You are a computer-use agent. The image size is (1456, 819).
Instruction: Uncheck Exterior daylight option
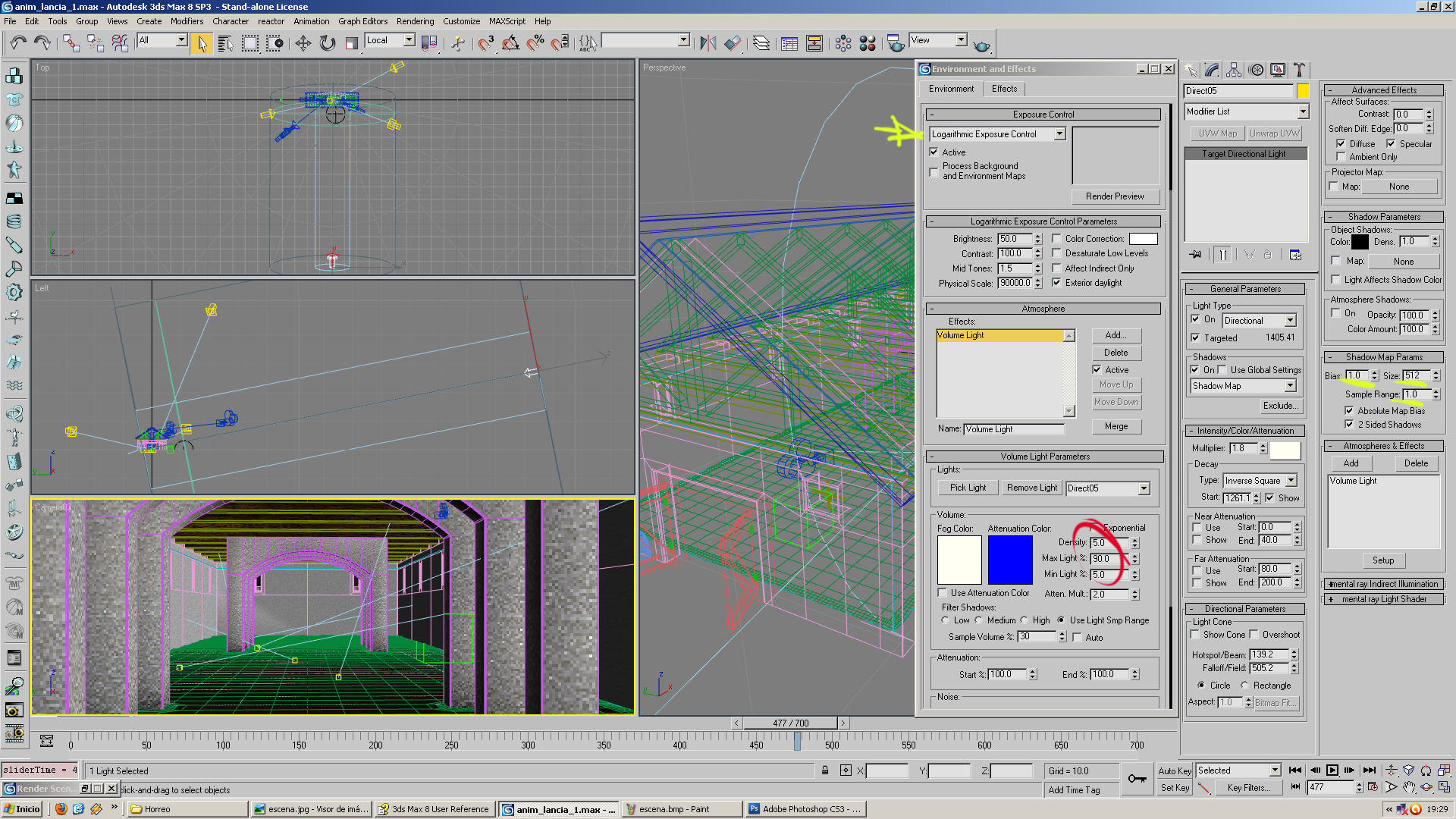click(x=1056, y=283)
